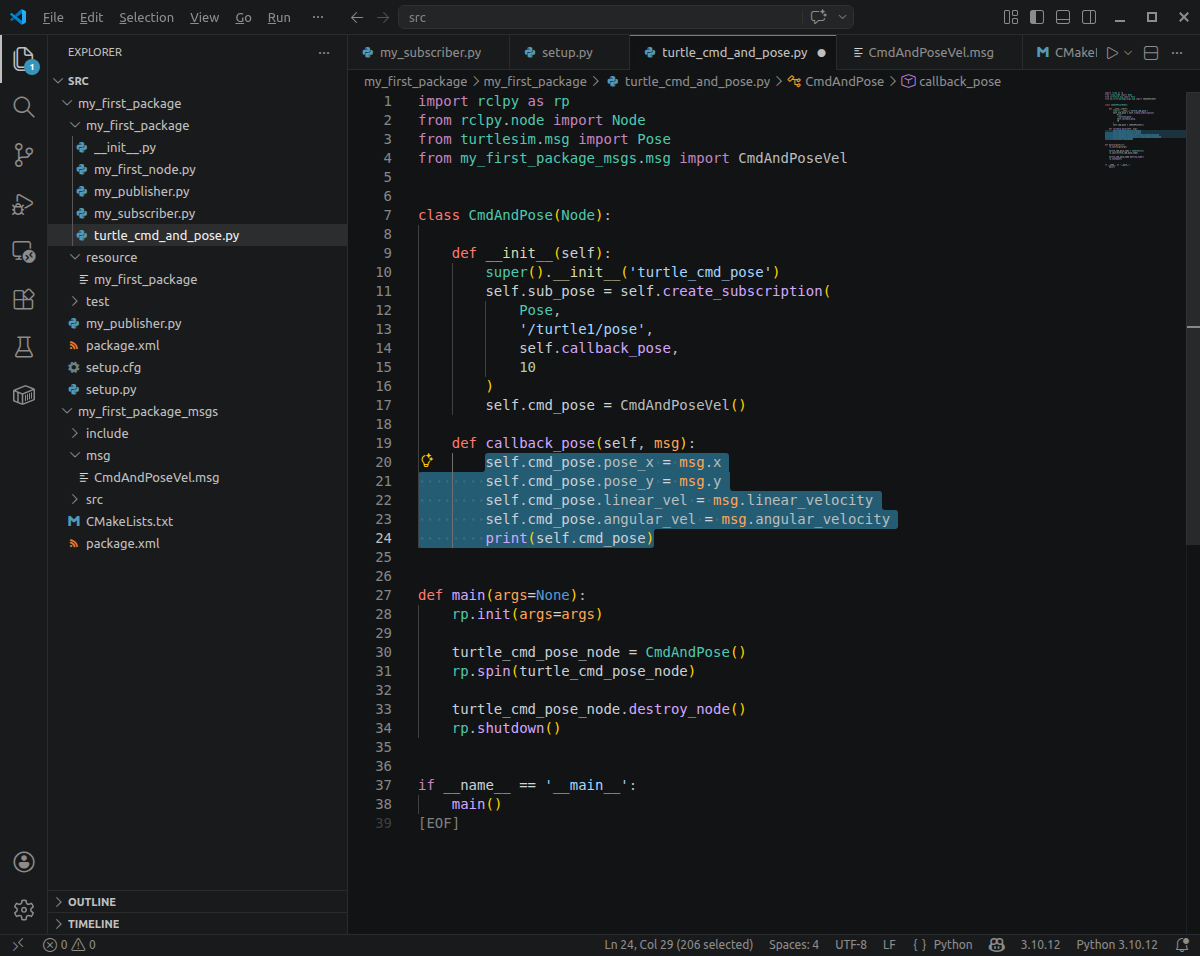Open hidden menus with title bar ellipsis

pyautogui.click(x=318, y=17)
